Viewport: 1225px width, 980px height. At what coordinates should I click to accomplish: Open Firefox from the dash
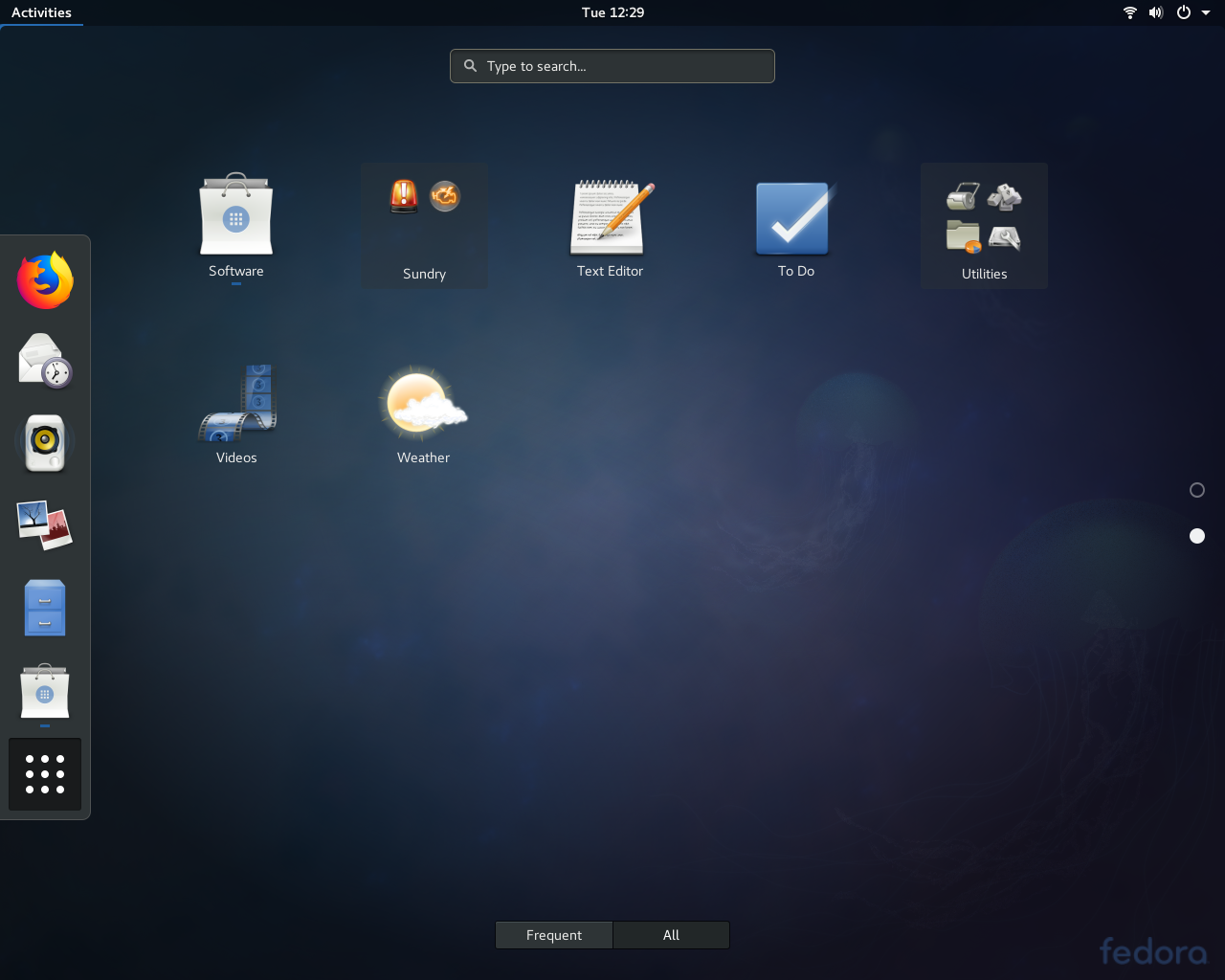click(x=45, y=280)
